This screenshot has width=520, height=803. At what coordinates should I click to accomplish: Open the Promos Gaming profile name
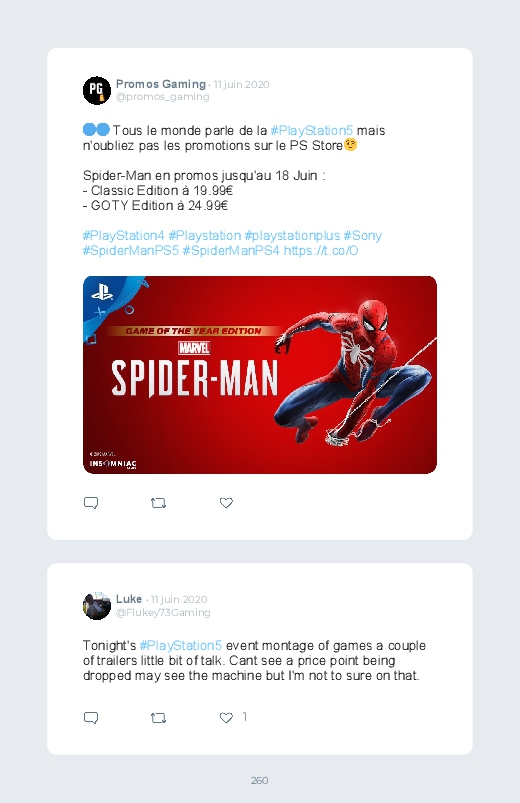(x=161, y=84)
